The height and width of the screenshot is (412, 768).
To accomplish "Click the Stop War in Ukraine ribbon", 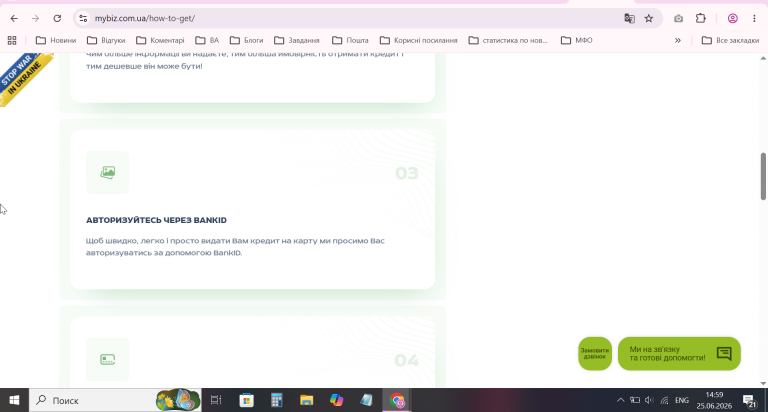I will tap(24, 78).
